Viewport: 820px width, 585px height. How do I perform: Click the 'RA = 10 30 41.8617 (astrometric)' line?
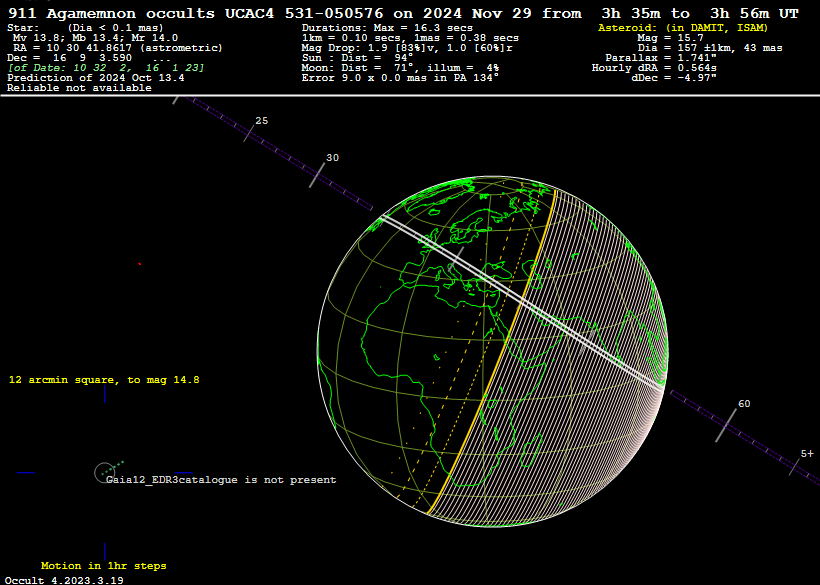(118, 48)
